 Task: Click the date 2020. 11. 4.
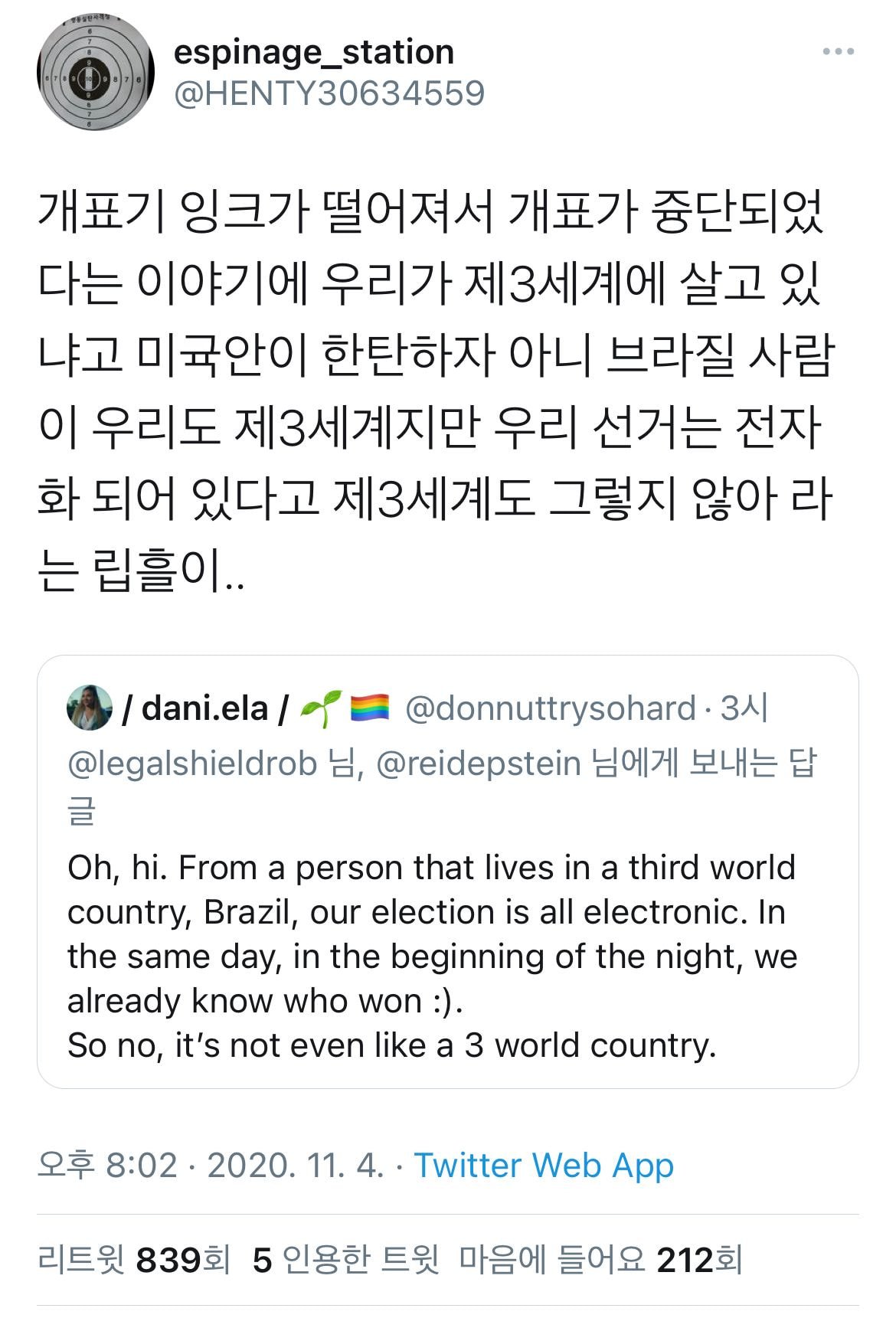[x=296, y=1166]
